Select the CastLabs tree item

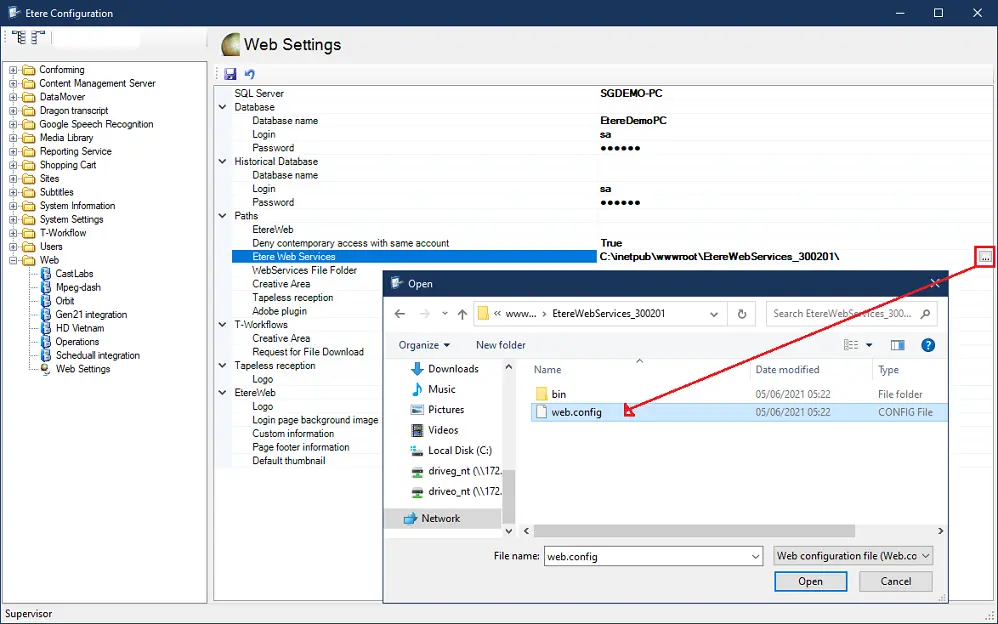click(x=74, y=274)
